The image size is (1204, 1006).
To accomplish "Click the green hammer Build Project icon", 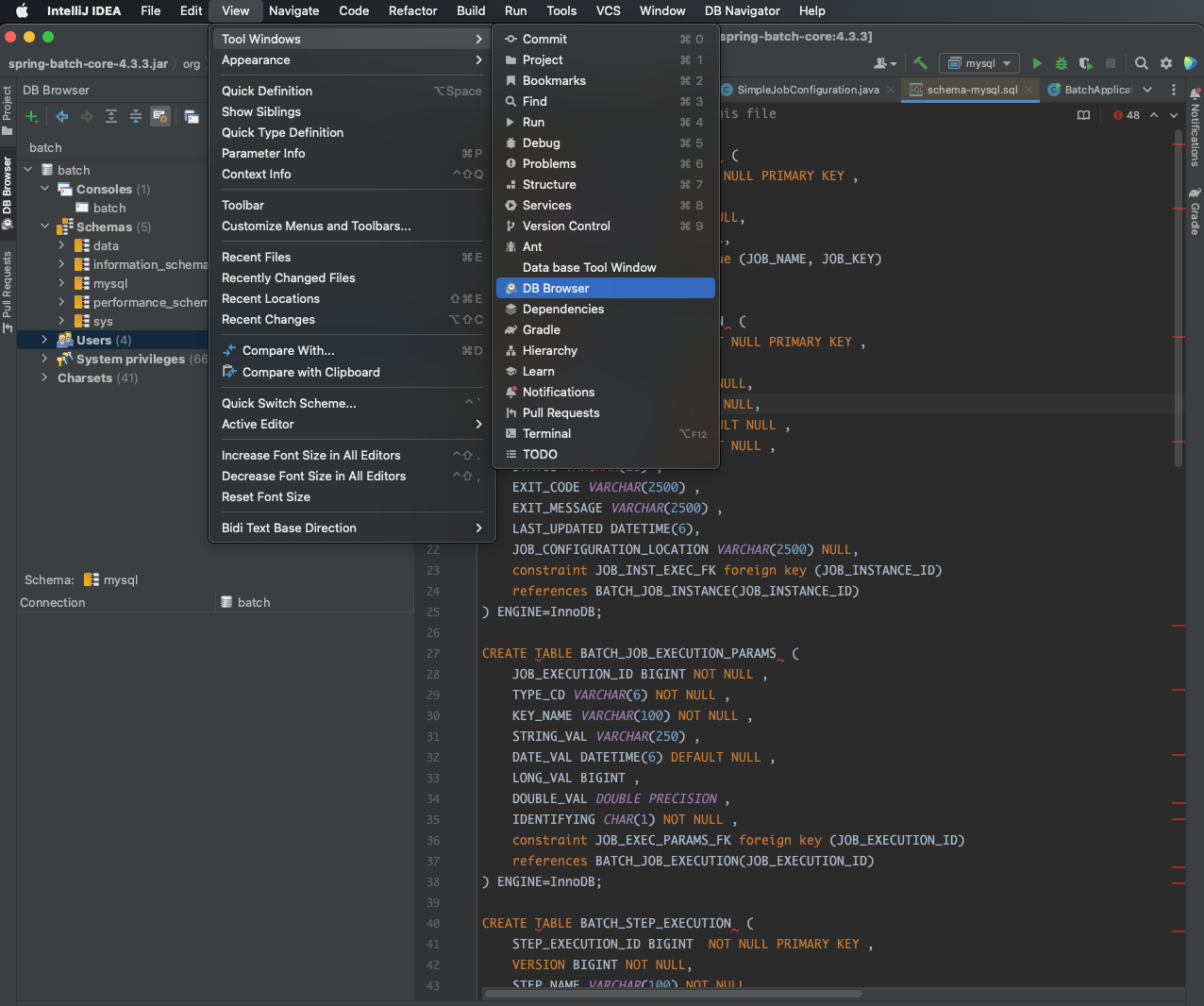I will click(x=920, y=63).
